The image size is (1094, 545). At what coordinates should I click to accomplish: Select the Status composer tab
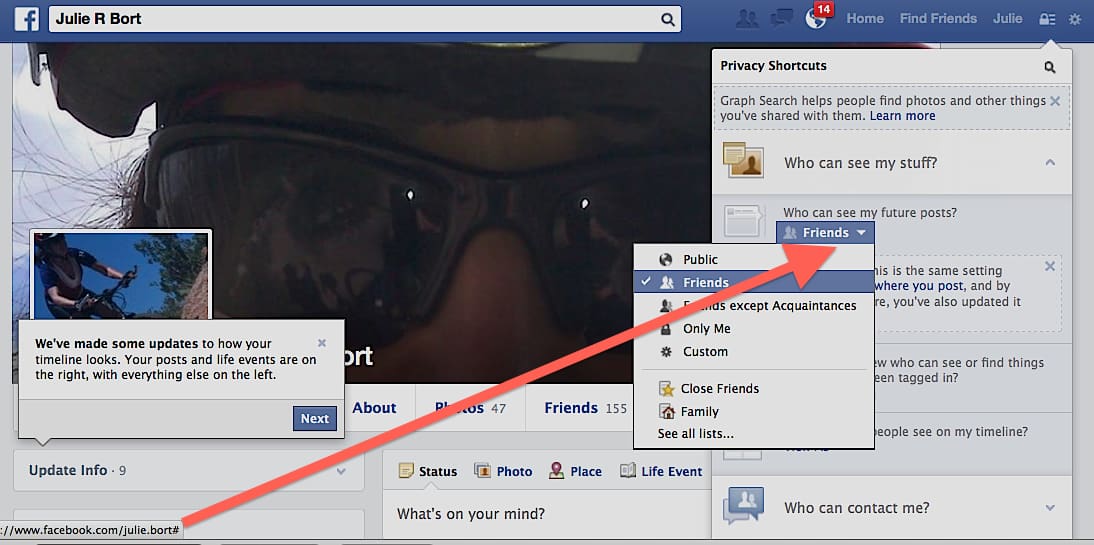(428, 472)
